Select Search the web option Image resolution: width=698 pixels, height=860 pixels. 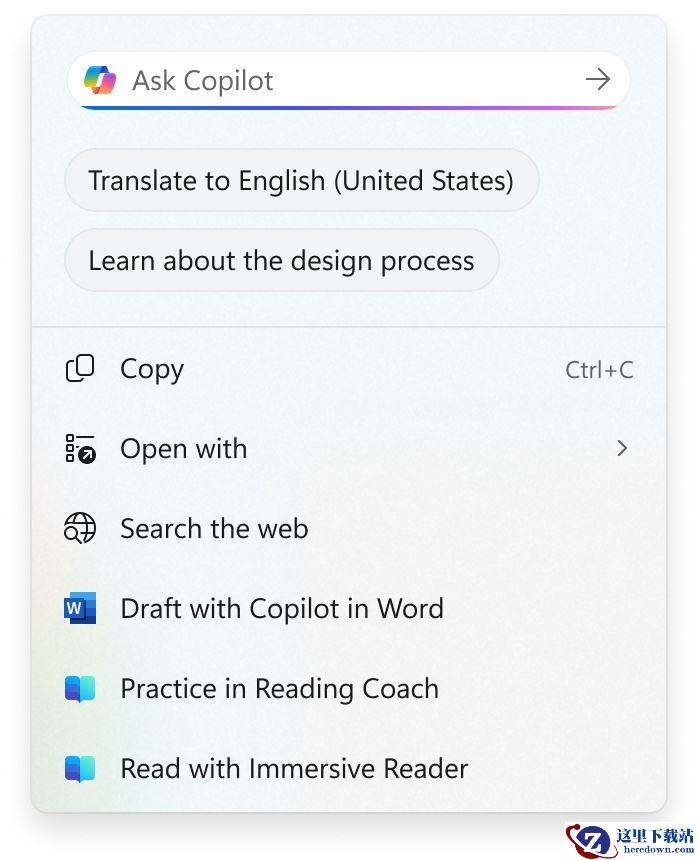click(x=214, y=528)
